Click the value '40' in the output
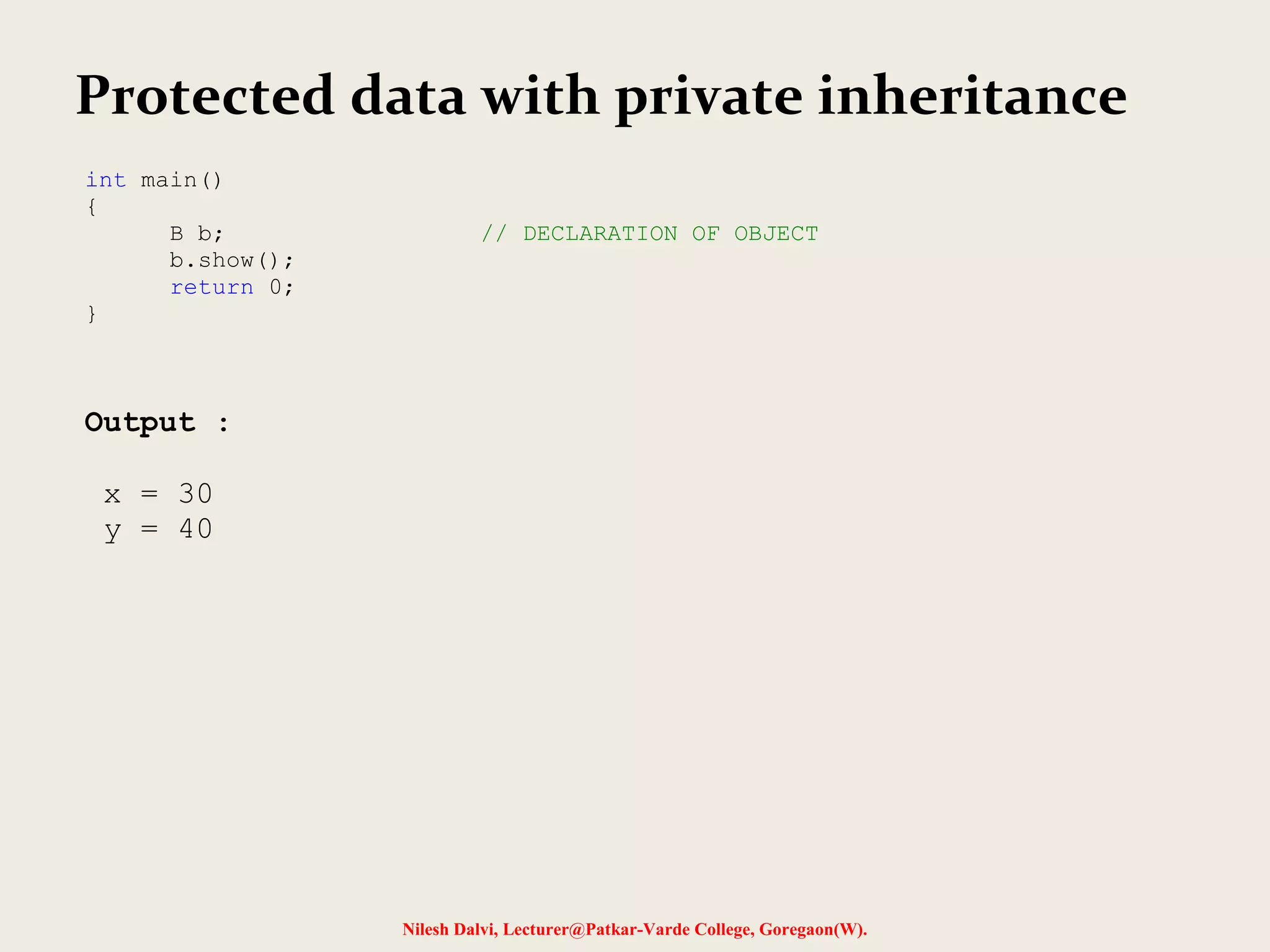Image resolution: width=1270 pixels, height=952 pixels. [196, 529]
